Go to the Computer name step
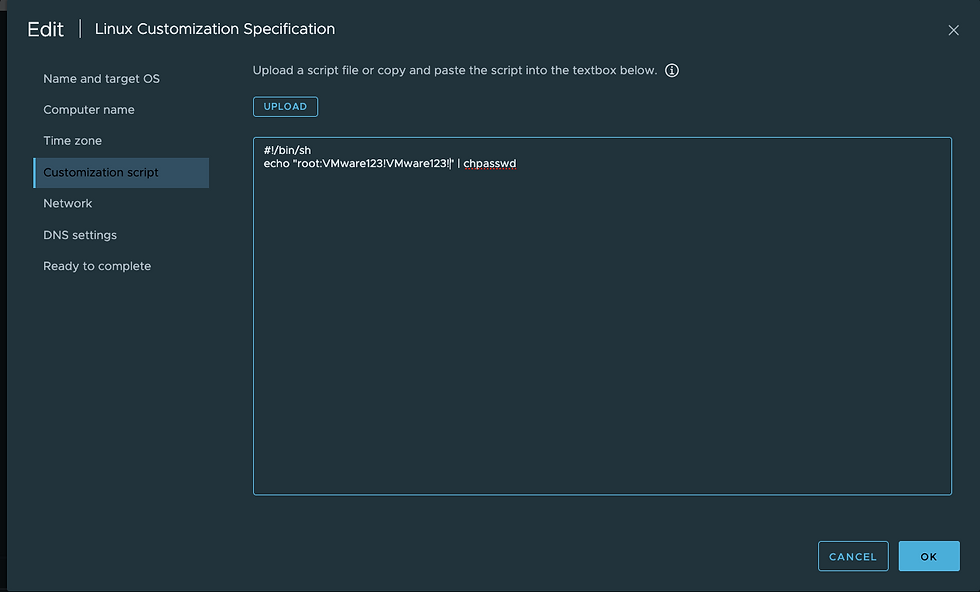 click(x=89, y=109)
